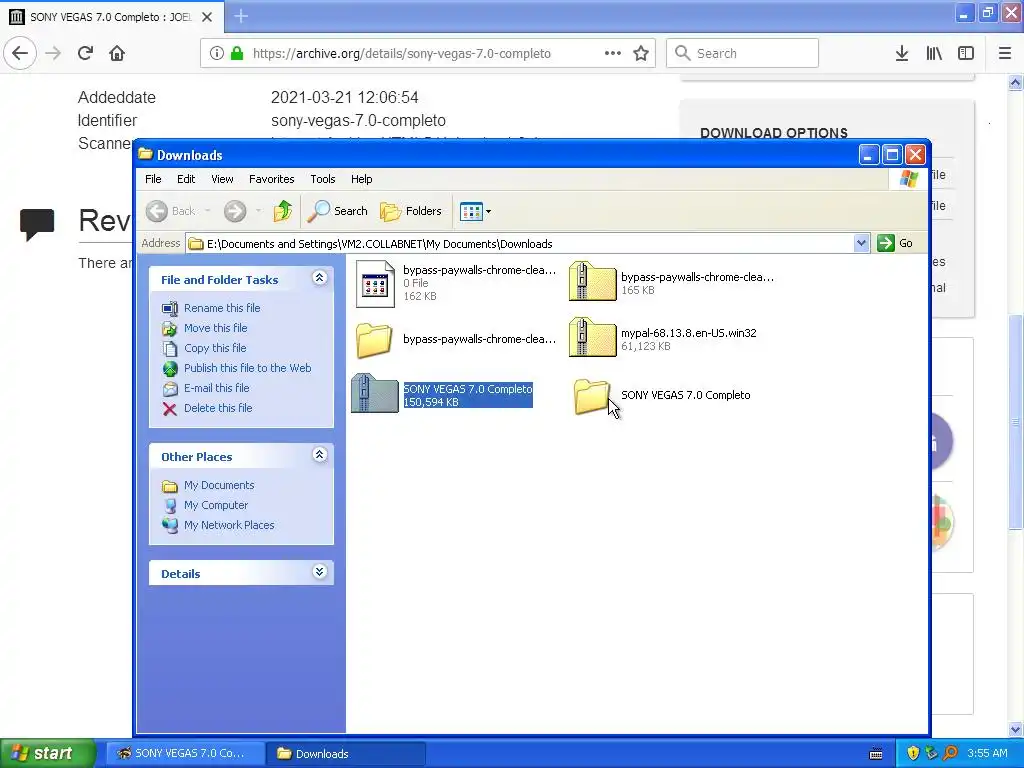
Task: Toggle the browser sidebar icon
Action: pyautogui.click(x=966, y=54)
